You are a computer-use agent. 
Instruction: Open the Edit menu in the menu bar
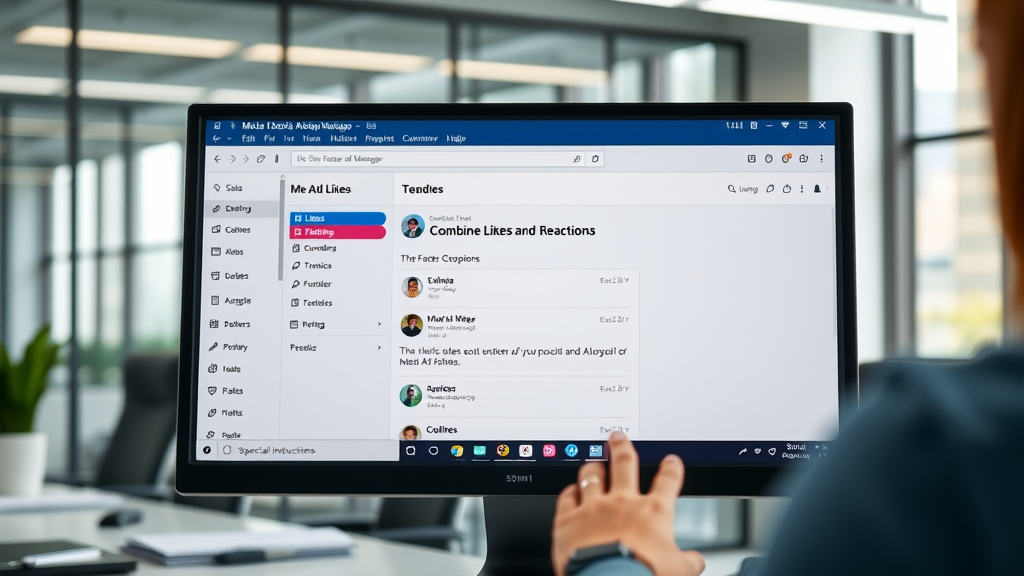[x=248, y=138]
